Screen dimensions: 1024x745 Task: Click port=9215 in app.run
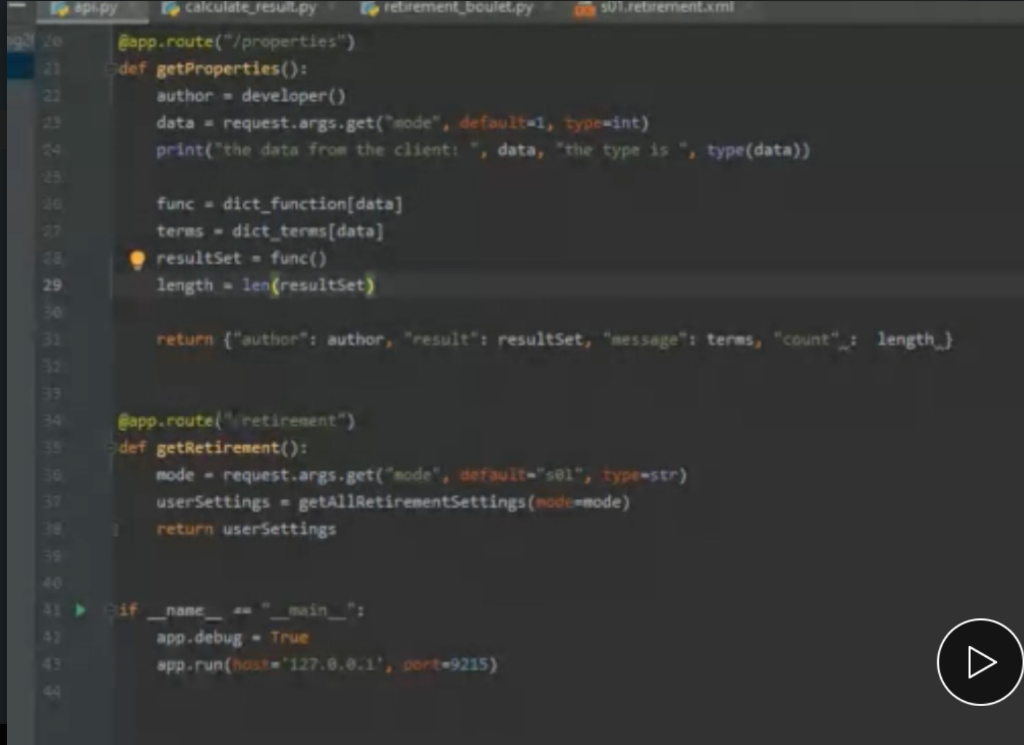pos(445,665)
